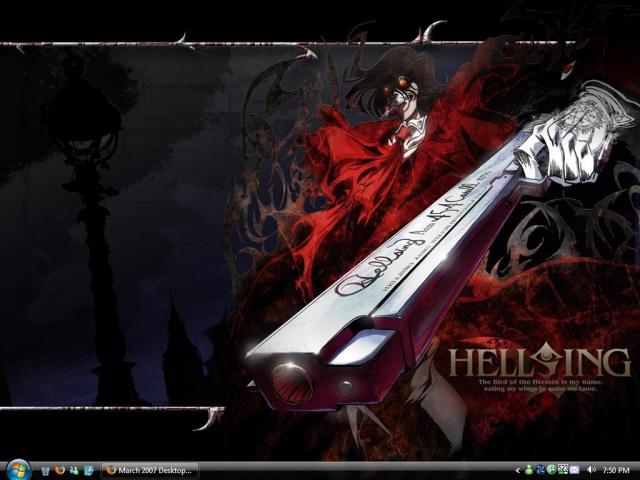
Task: Click the 7:50 PM clock
Action: (616, 470)
